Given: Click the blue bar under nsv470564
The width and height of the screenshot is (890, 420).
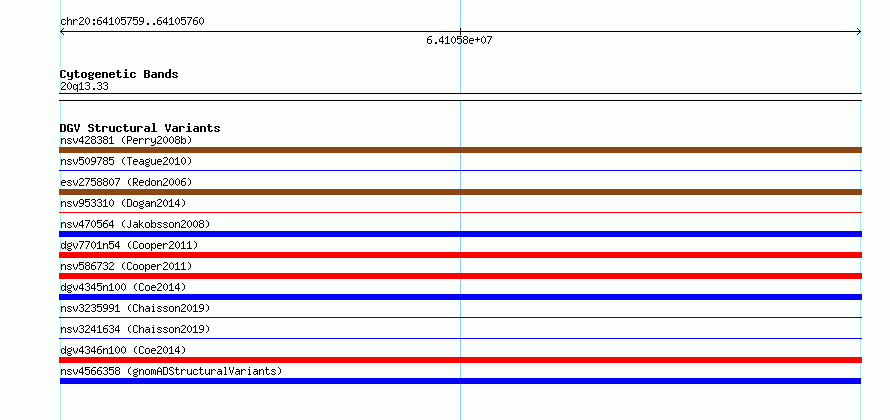Looking at the screenshot, I should tap(460, 234).
